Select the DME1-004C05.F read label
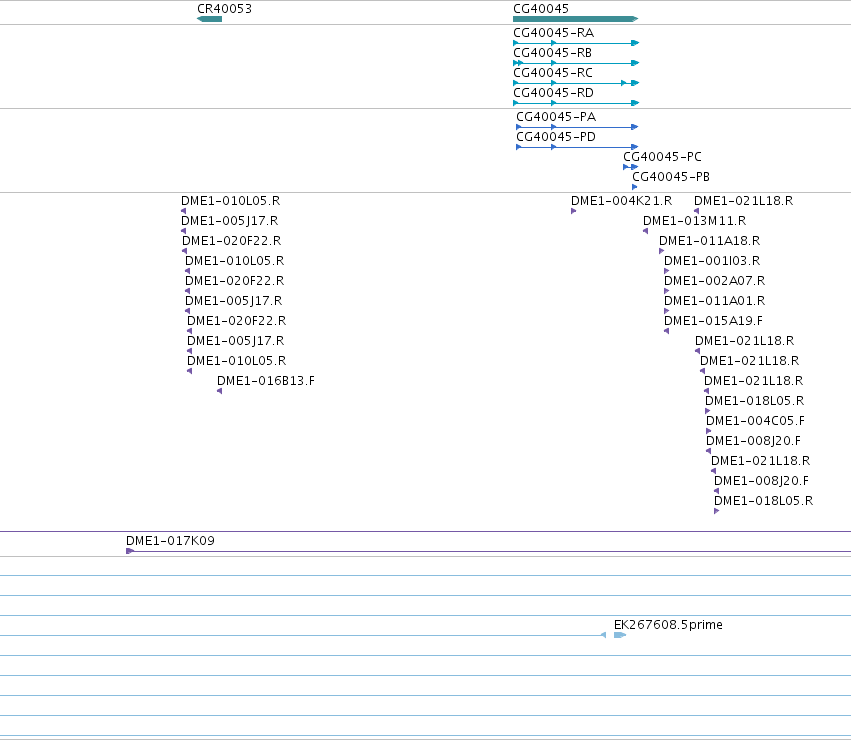Screen dimensions: 851x740 point(755,421)
